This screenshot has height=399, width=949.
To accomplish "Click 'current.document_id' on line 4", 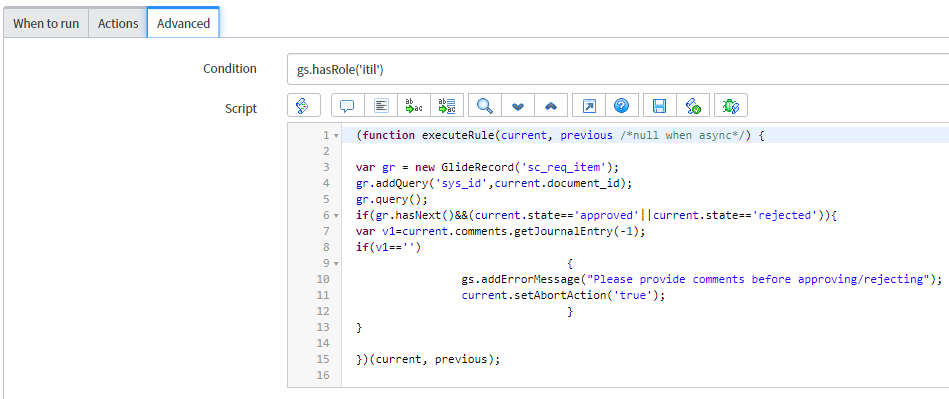I will pos(559,183).
